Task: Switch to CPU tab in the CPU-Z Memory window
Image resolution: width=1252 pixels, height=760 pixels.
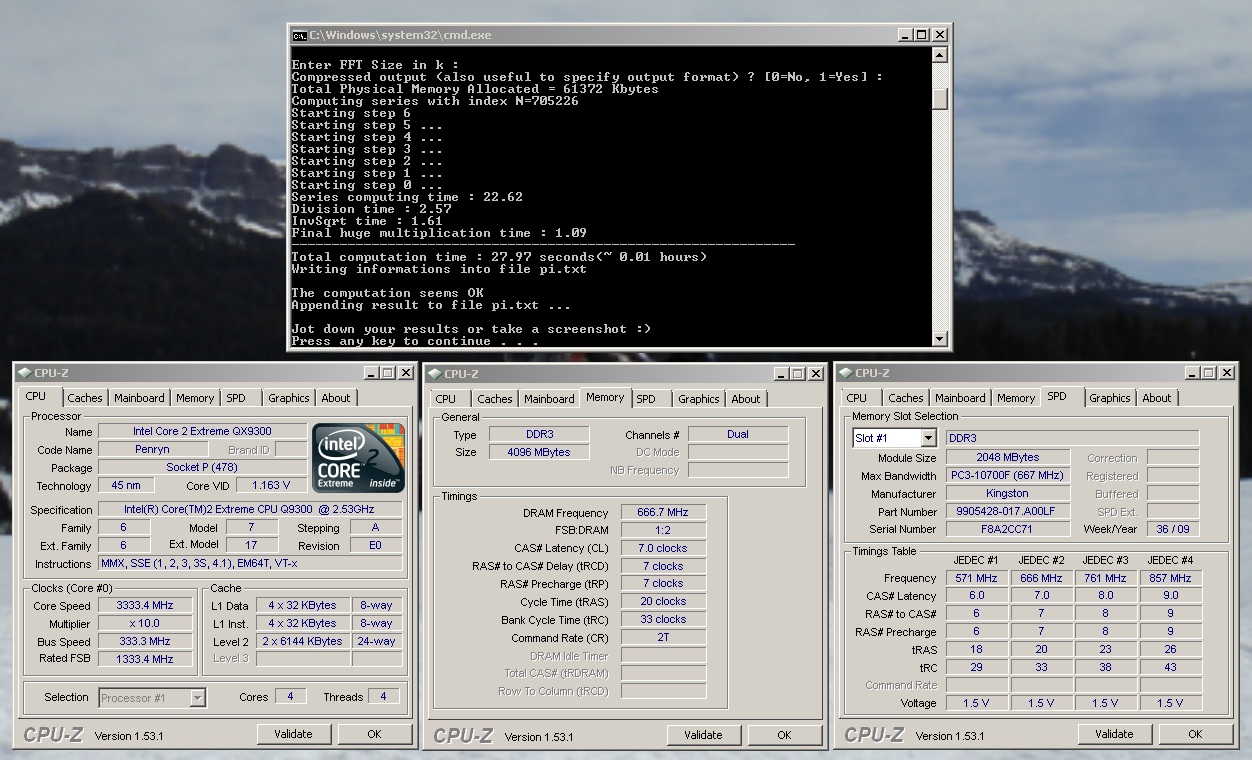Action: tap(446, 399)
